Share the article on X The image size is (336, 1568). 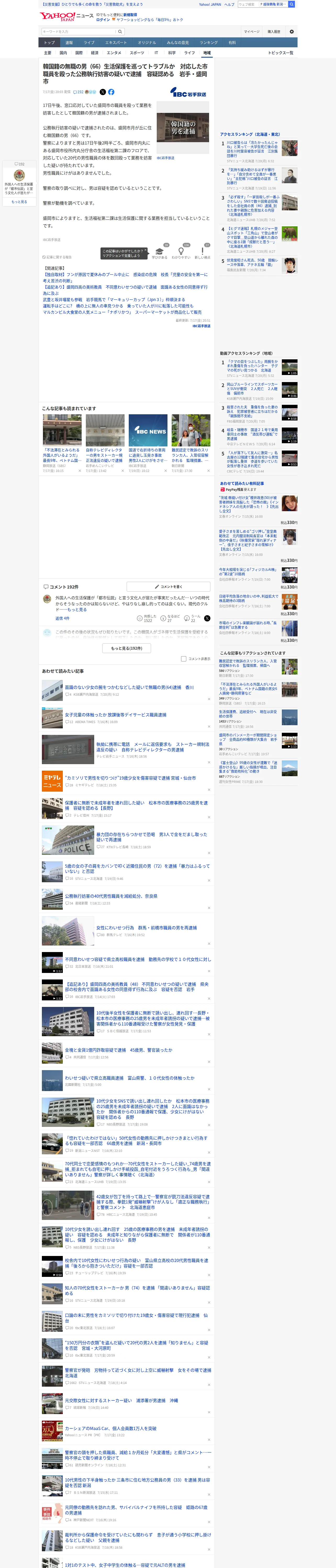coord(102,92)
